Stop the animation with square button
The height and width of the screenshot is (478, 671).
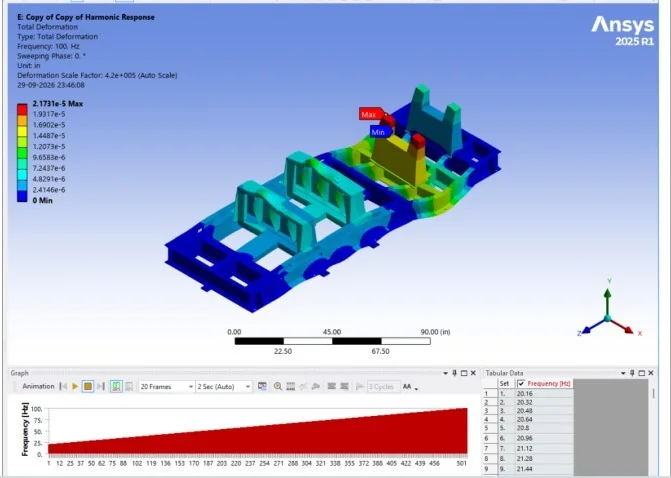[x=88, y=386]
